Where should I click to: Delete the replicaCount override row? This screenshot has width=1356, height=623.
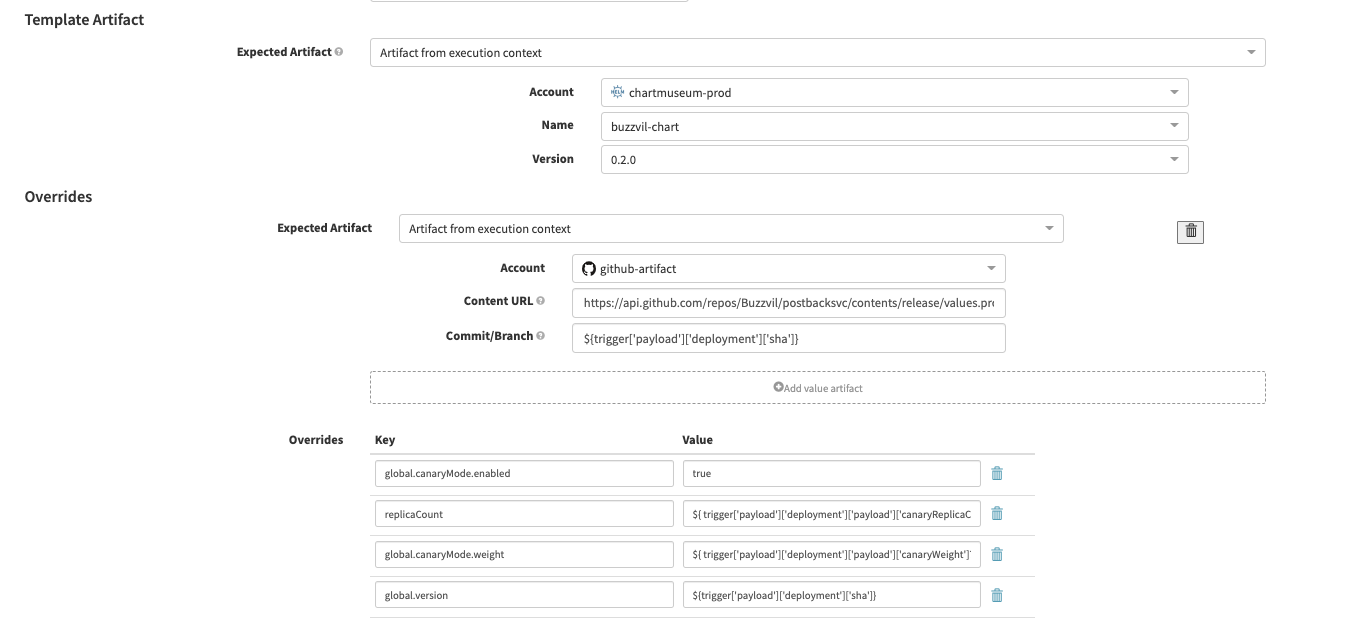[x=996, y=514]
